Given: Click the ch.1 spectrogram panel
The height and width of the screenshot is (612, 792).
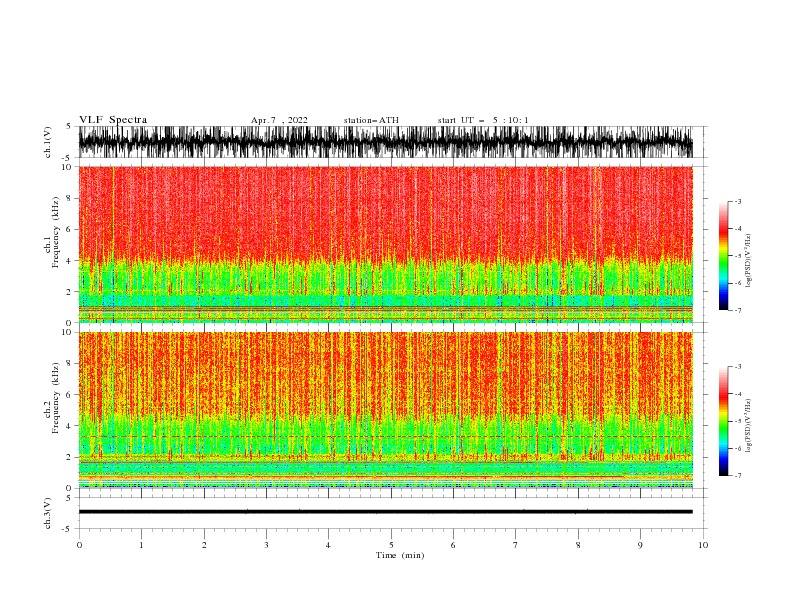Looking at the screenshot, I should click(x=385, y=244).
